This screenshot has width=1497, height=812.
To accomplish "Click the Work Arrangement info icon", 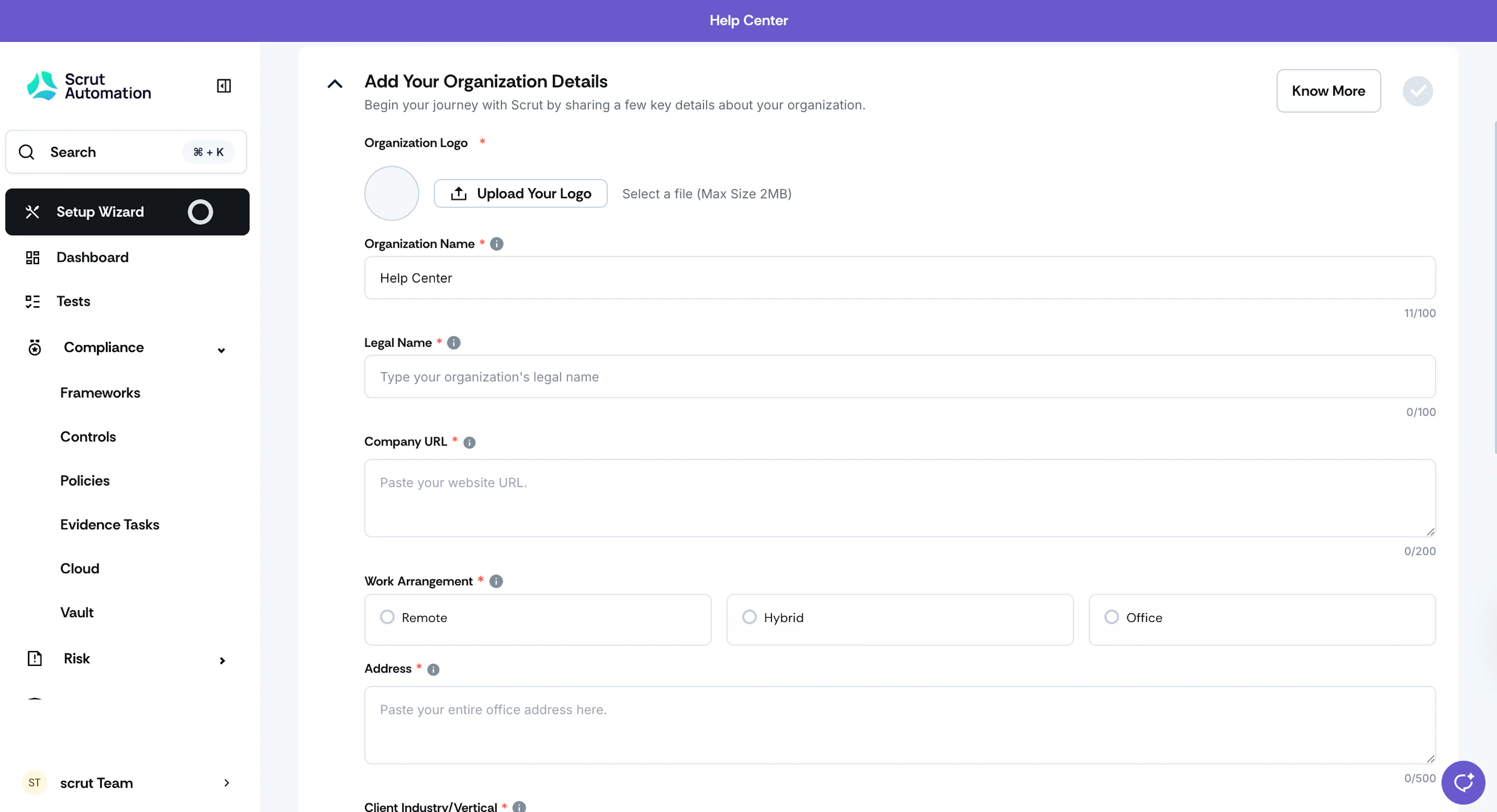I will point(496,581).
